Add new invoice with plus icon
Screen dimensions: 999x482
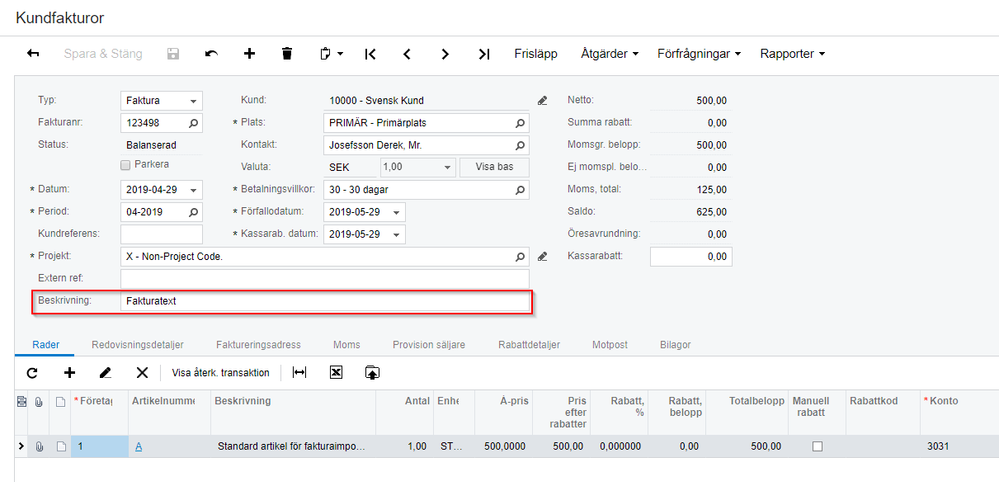pyautogui.click(x=249, y=54)
